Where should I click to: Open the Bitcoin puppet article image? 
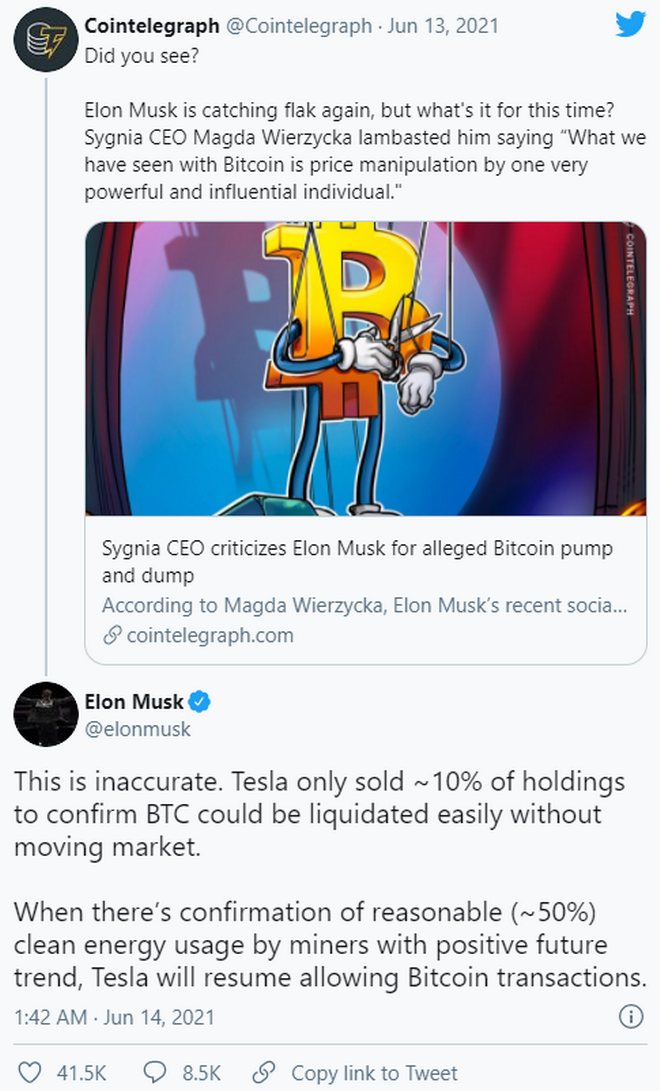[366, 369]
